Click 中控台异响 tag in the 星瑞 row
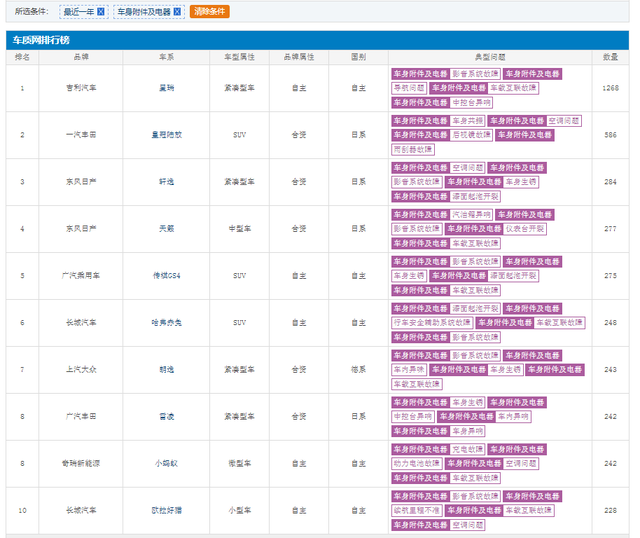The height and width of the screenshot is (538, 640). (x=471, y=102)
